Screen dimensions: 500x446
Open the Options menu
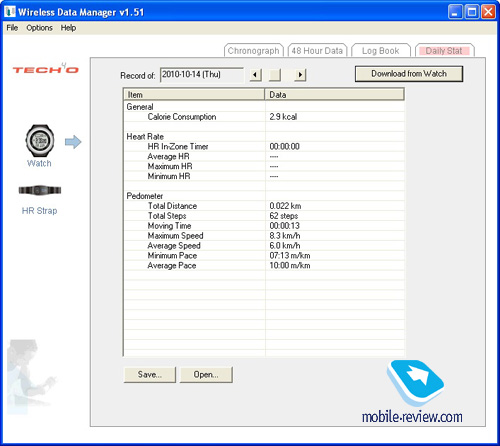[x=39, y=28]
